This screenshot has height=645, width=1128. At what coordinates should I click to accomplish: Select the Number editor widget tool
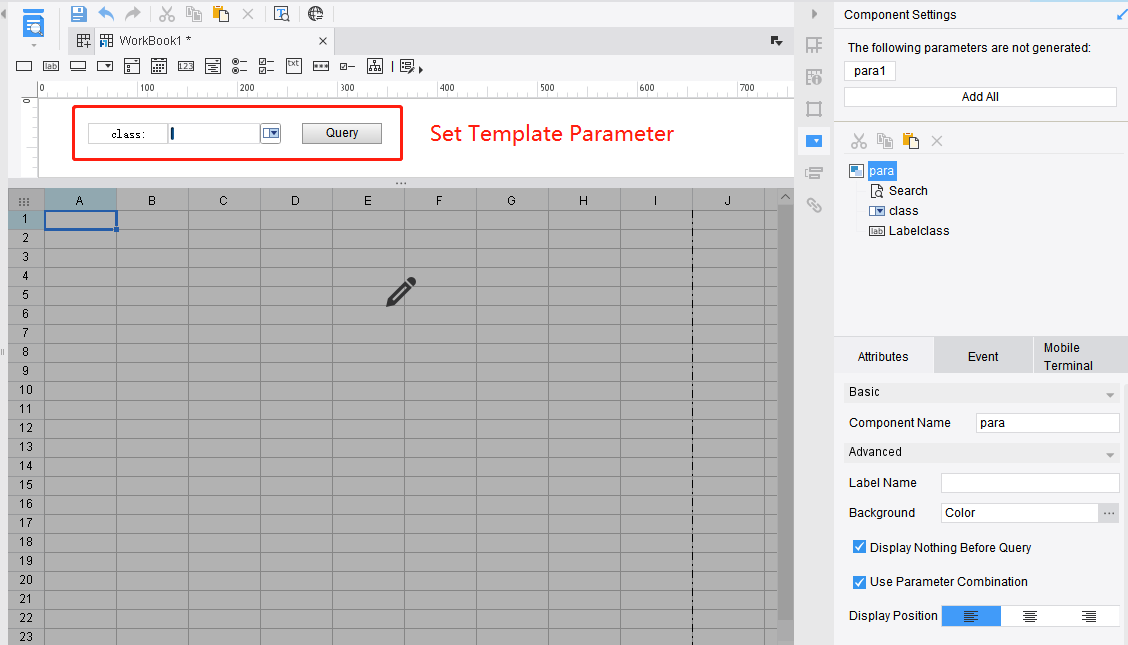point(185,66)
